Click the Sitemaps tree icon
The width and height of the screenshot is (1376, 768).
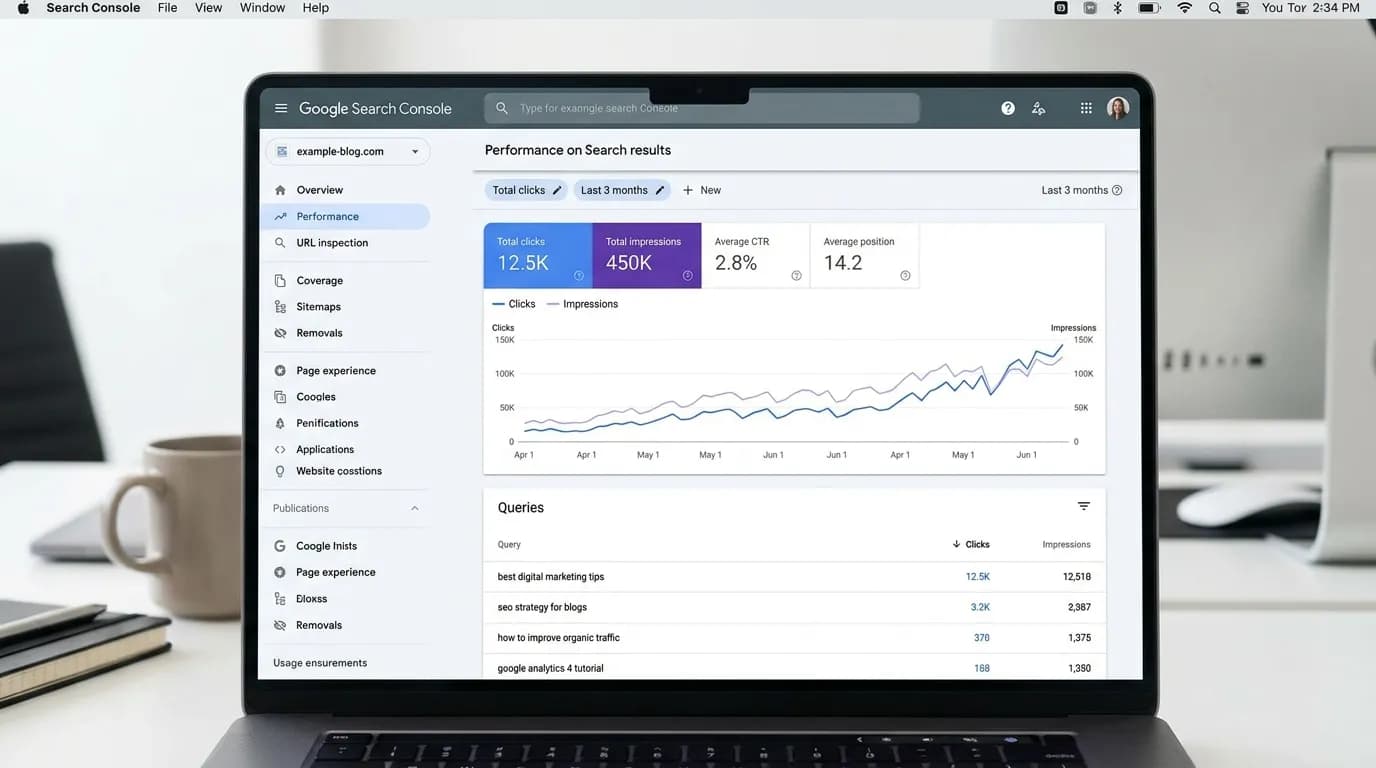click(x=280, y=307)
